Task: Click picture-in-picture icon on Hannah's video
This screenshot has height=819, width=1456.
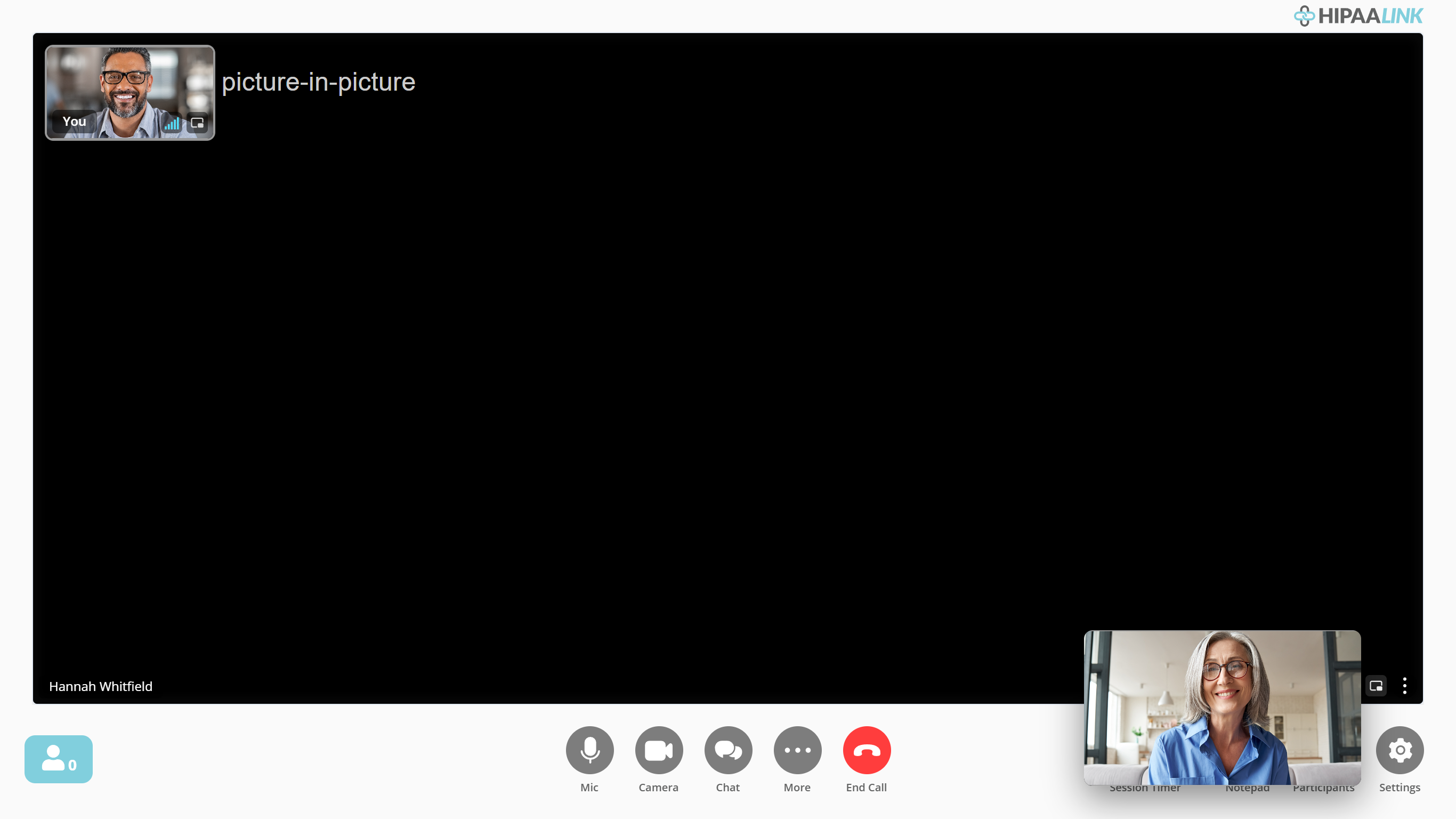Action: pyautogui.click(x=1376, y=686)
